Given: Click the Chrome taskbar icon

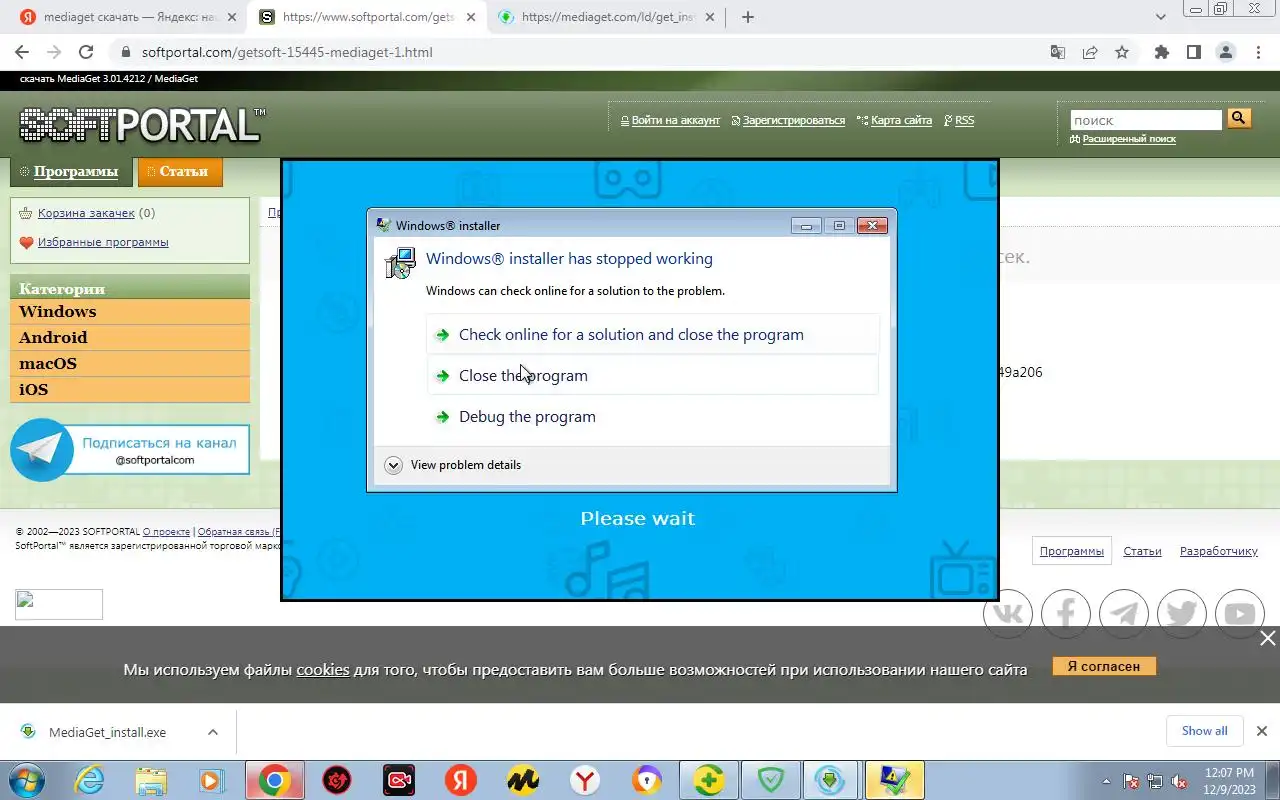Looking at the screenshot, I should tap(275, 780).
